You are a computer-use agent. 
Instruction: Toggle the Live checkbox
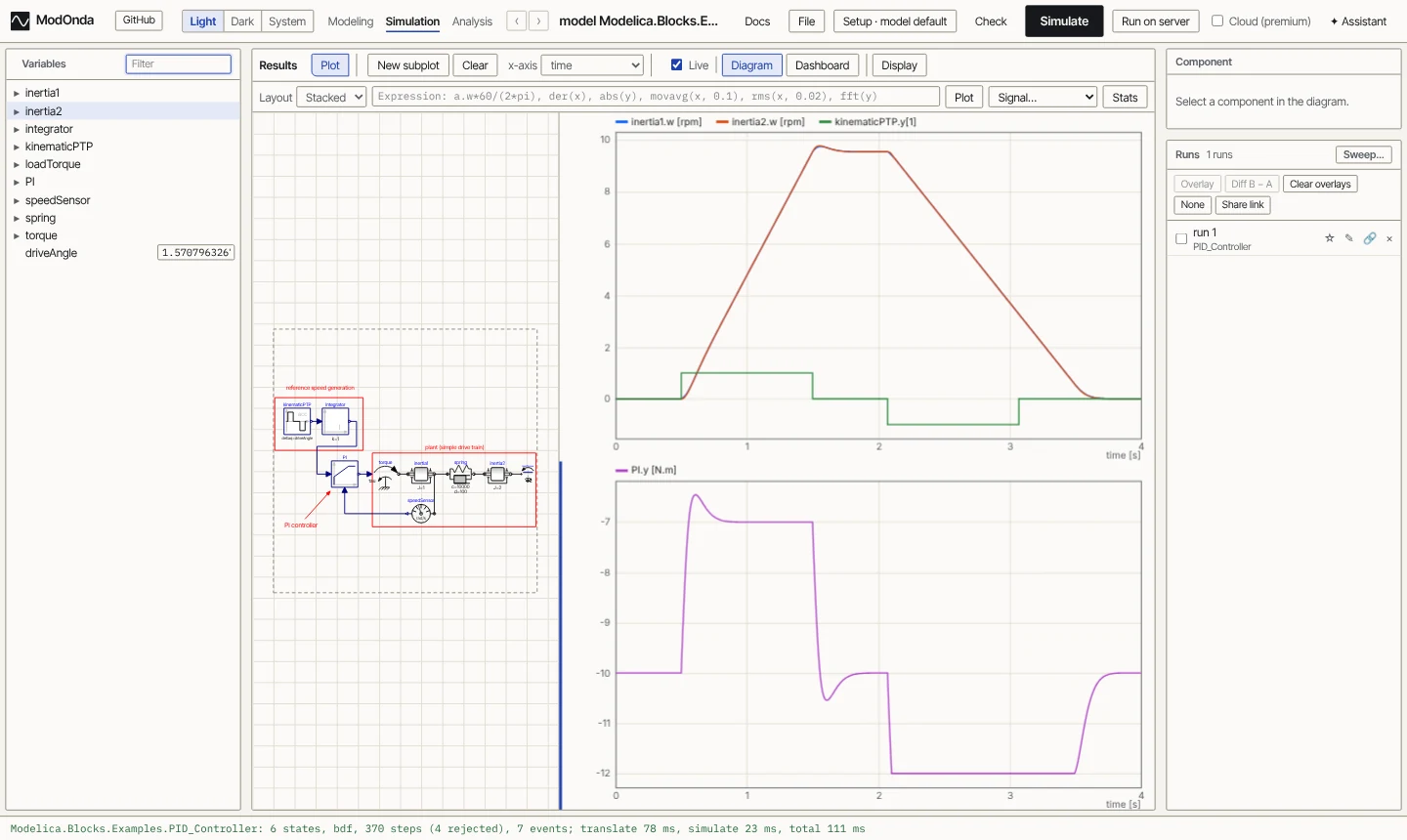(x=676, y=65)
